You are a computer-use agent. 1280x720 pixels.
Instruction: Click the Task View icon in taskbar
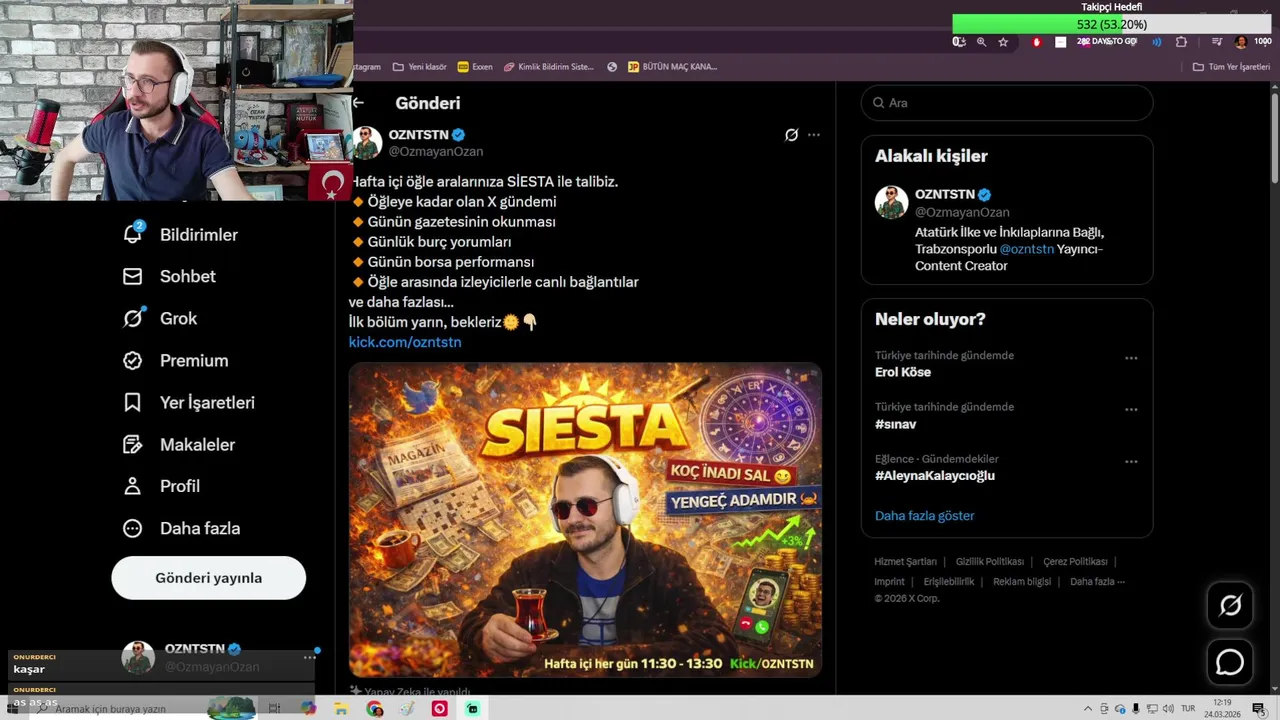[x=274, y=708]
